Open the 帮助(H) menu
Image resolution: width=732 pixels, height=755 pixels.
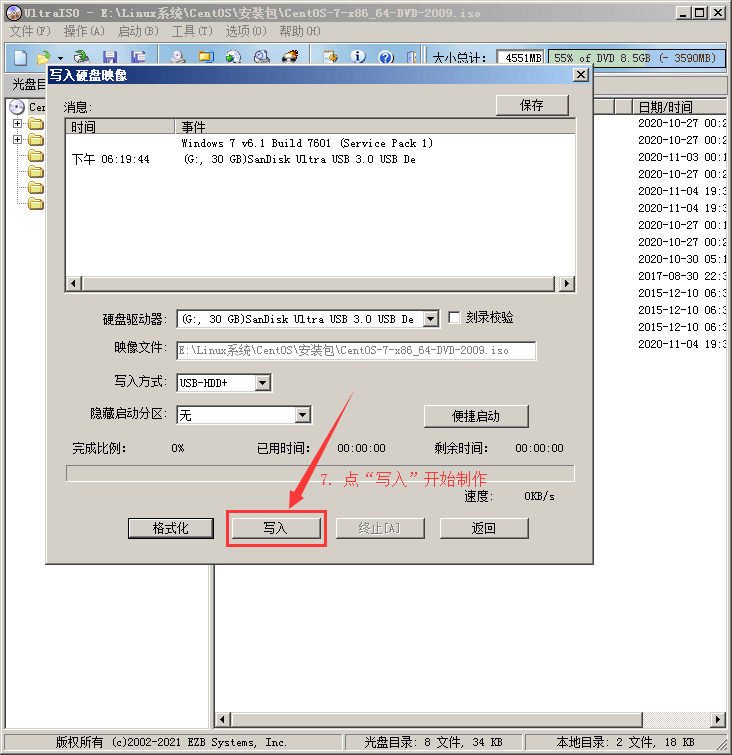[x=298, y=31]
